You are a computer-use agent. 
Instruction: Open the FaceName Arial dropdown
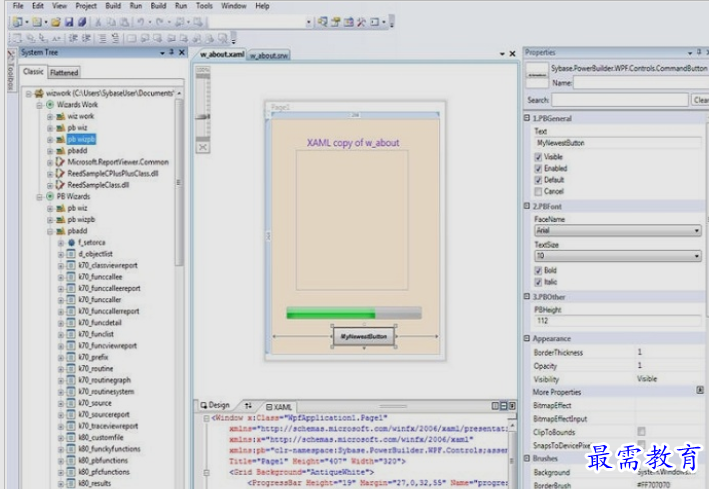point(695,230)
